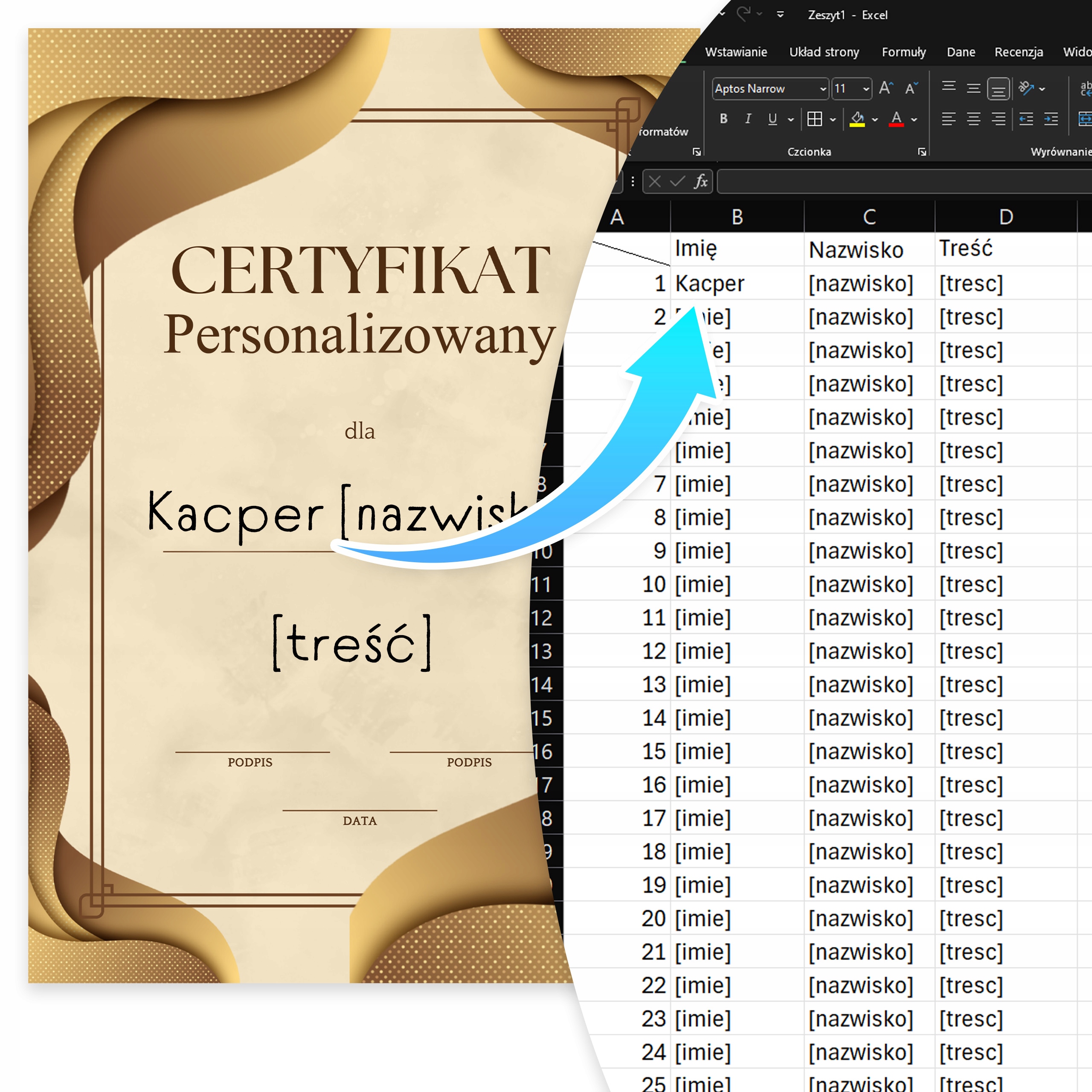Switch to the Formuły ribbon tab

point(903,52)
